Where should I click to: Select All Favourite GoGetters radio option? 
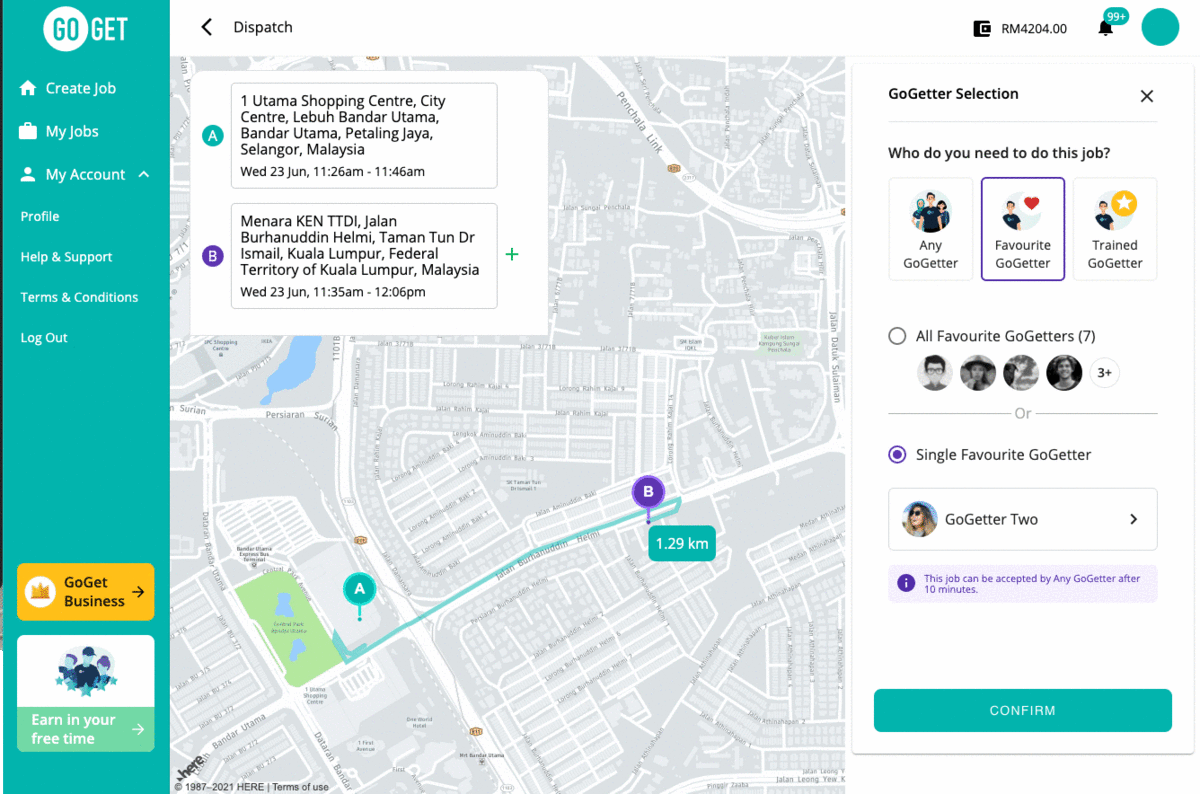tap(897, 336)
